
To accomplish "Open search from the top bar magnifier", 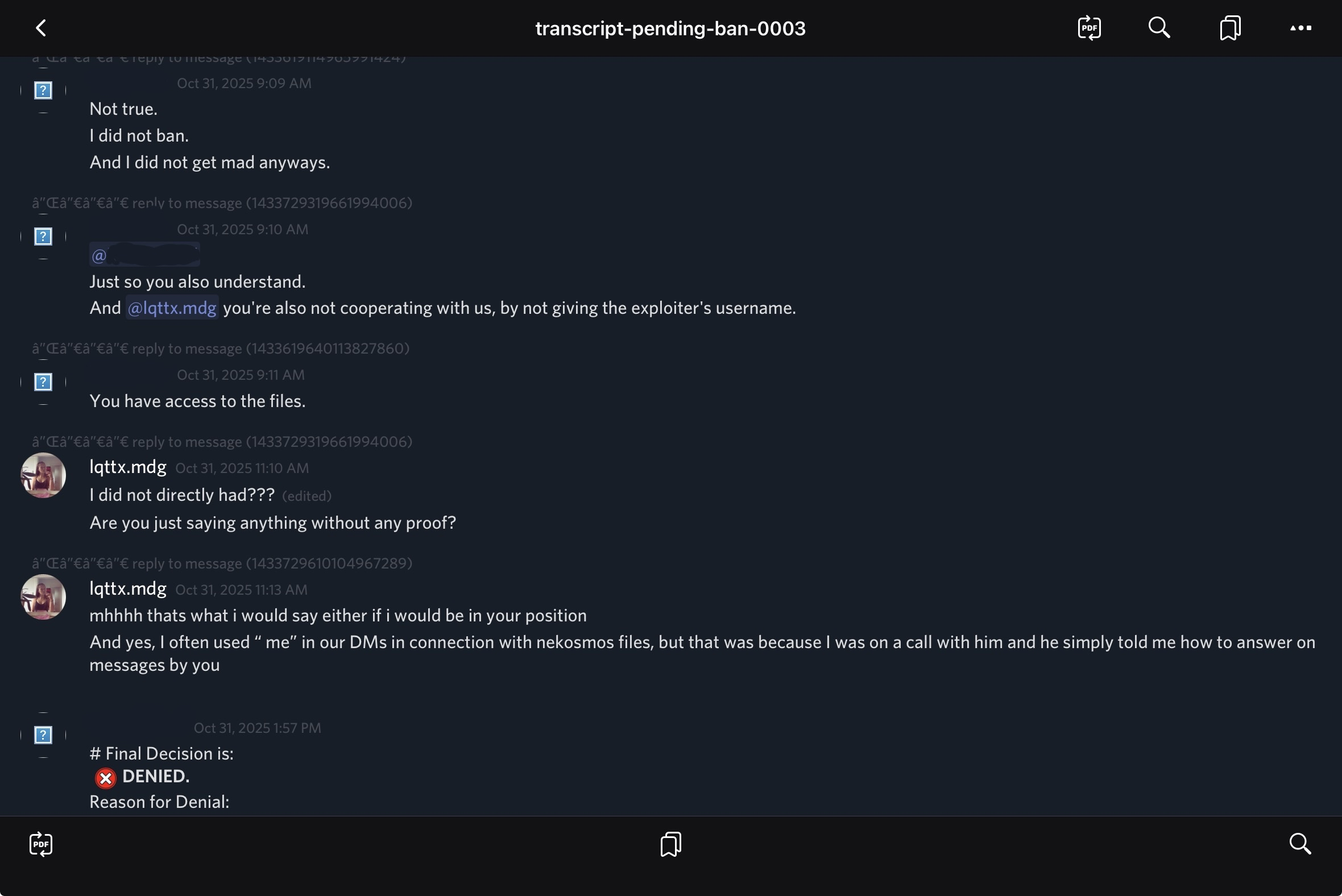I will pyautogui.click(x=1159, y=28).
